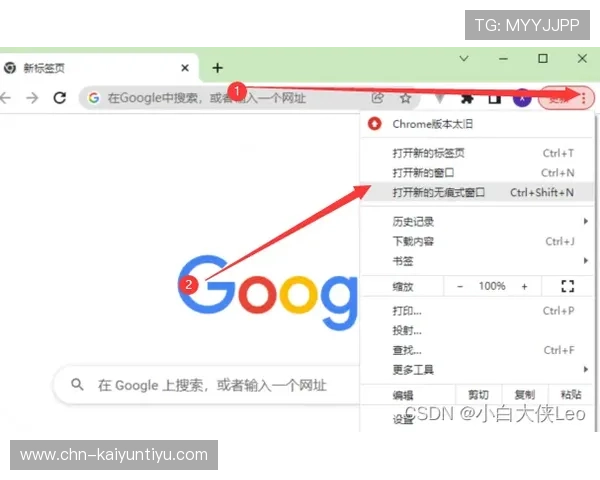600x480 pixels.
Task: Minimize the Chrome window
Action: 503,59
